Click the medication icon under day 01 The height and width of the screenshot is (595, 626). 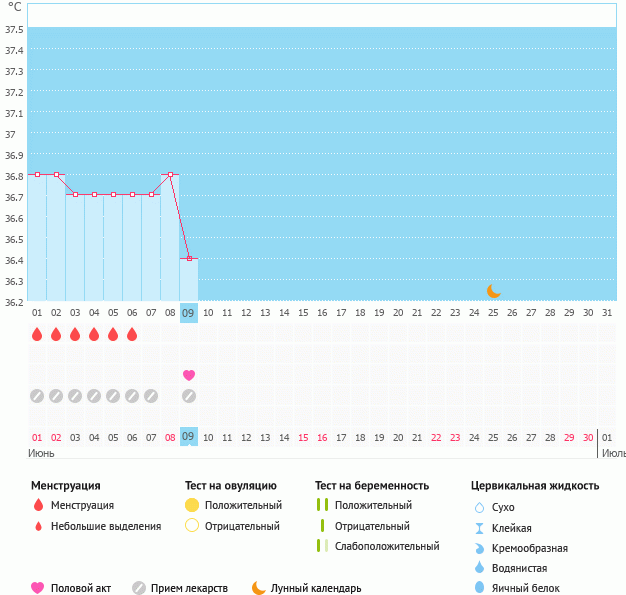coord(37,396)
